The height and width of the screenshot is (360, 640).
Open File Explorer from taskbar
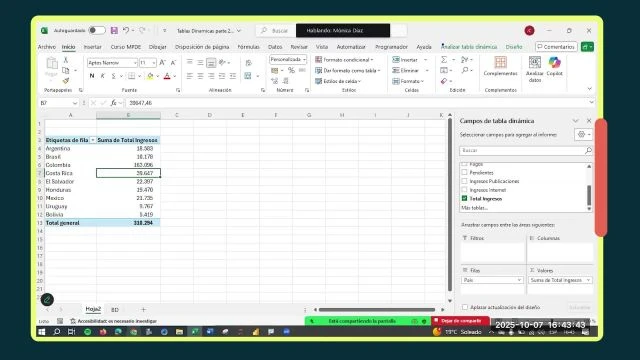(x=179, y=332)
